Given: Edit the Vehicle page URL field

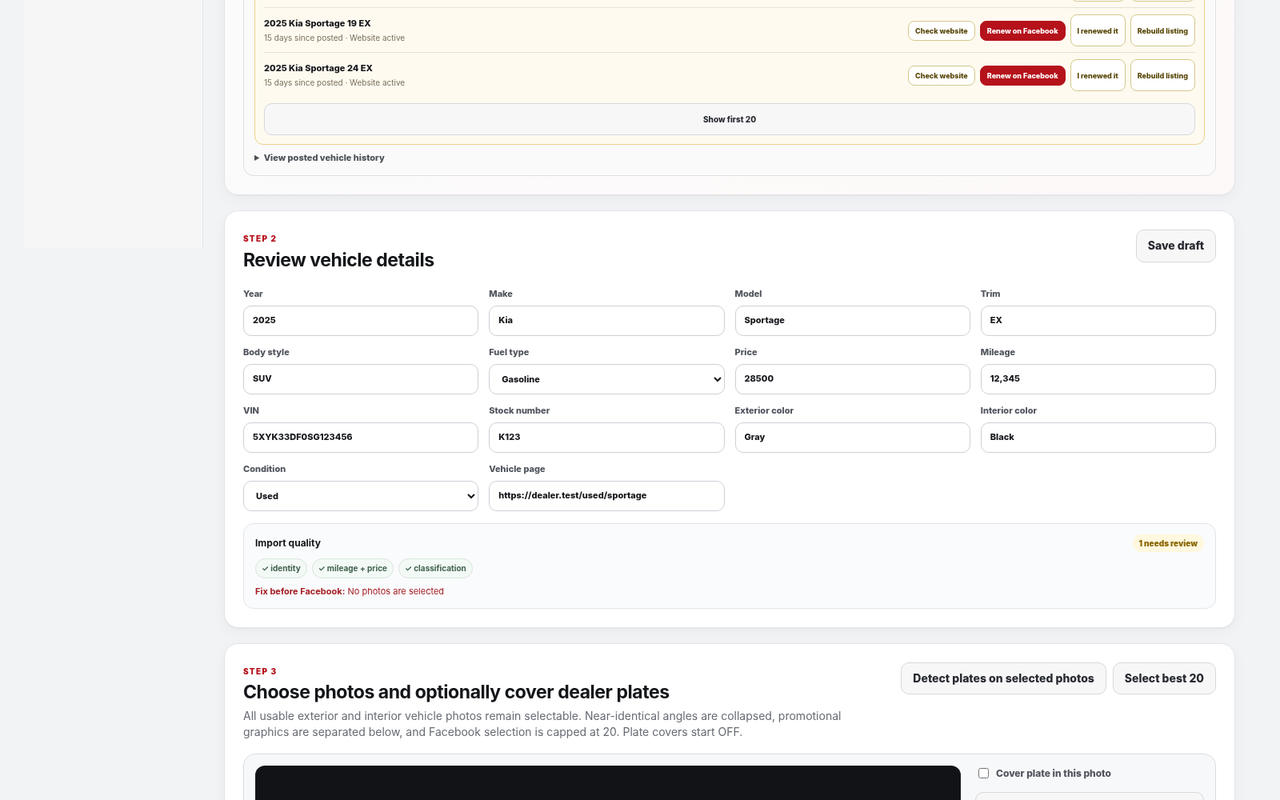Looking at the screenshot, I should (606, 496).
